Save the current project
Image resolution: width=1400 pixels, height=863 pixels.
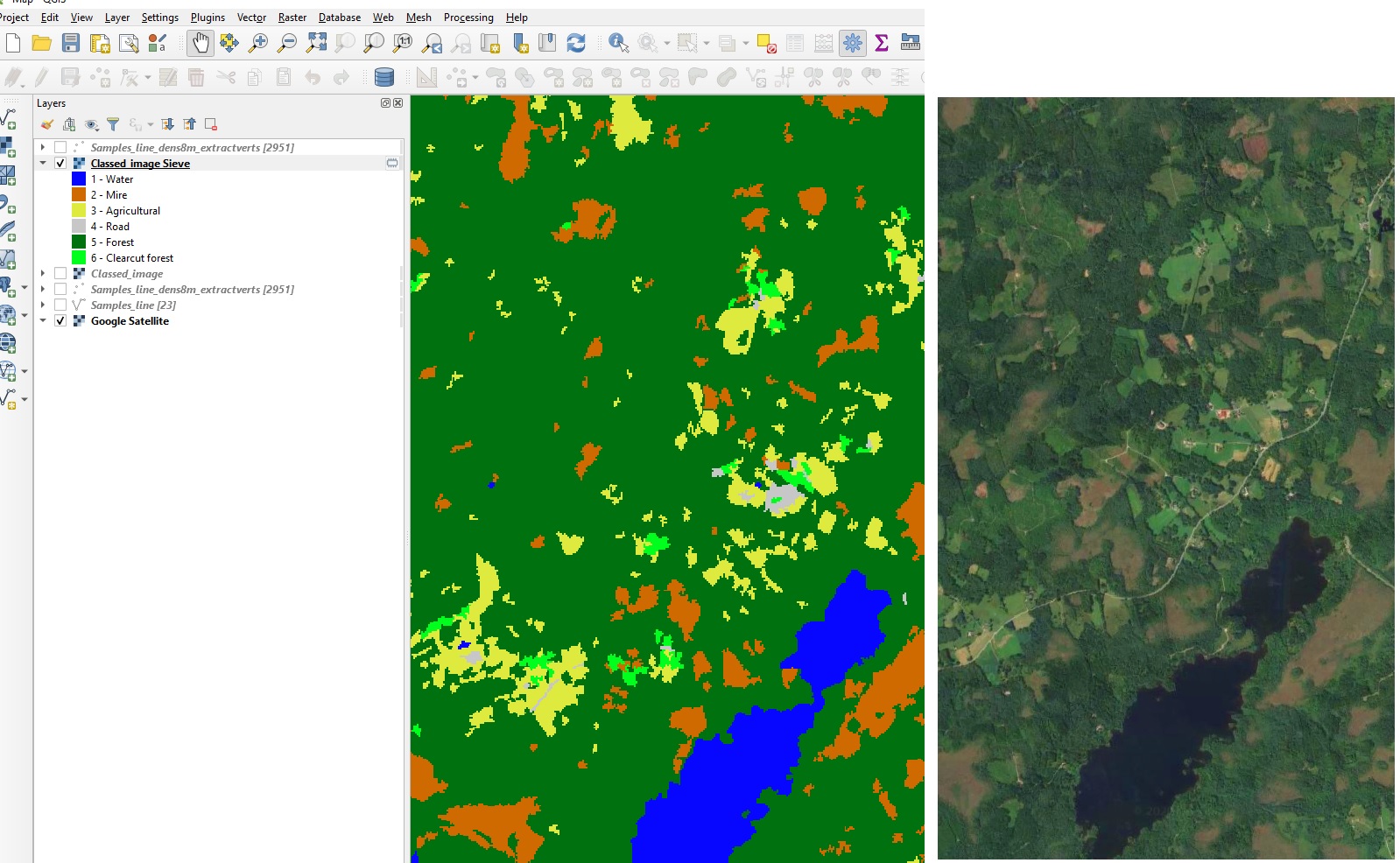pos(71,43)
